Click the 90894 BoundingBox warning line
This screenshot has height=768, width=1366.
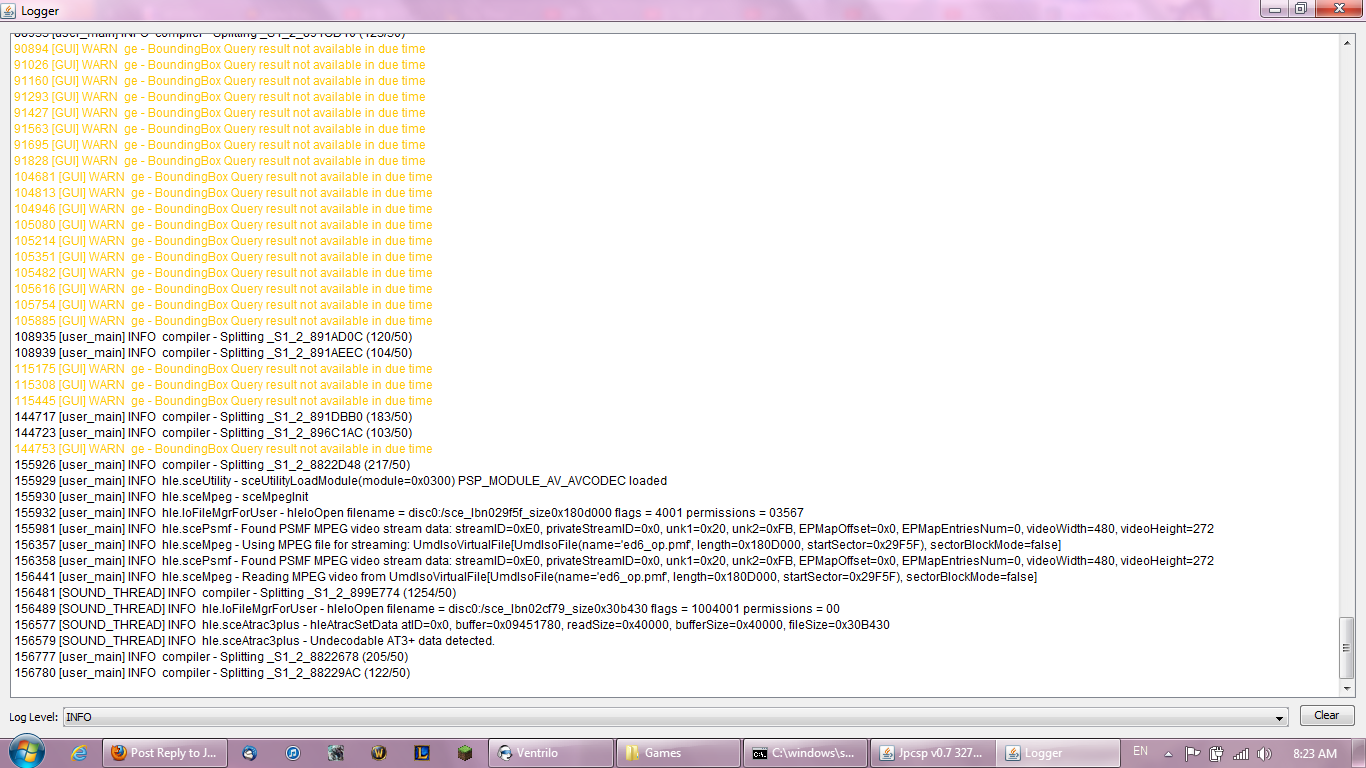coord(220,49)
